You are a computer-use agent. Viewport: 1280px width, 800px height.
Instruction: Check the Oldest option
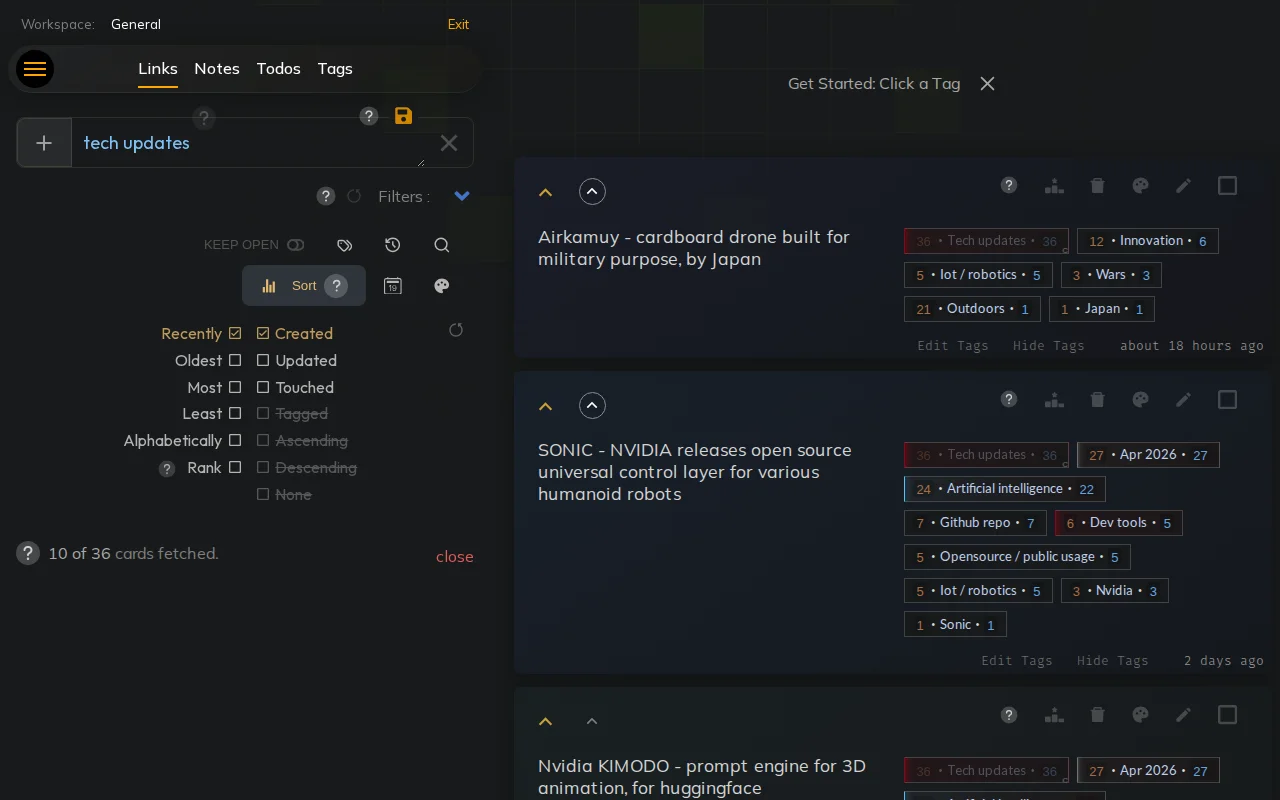(x=235, y=360)
